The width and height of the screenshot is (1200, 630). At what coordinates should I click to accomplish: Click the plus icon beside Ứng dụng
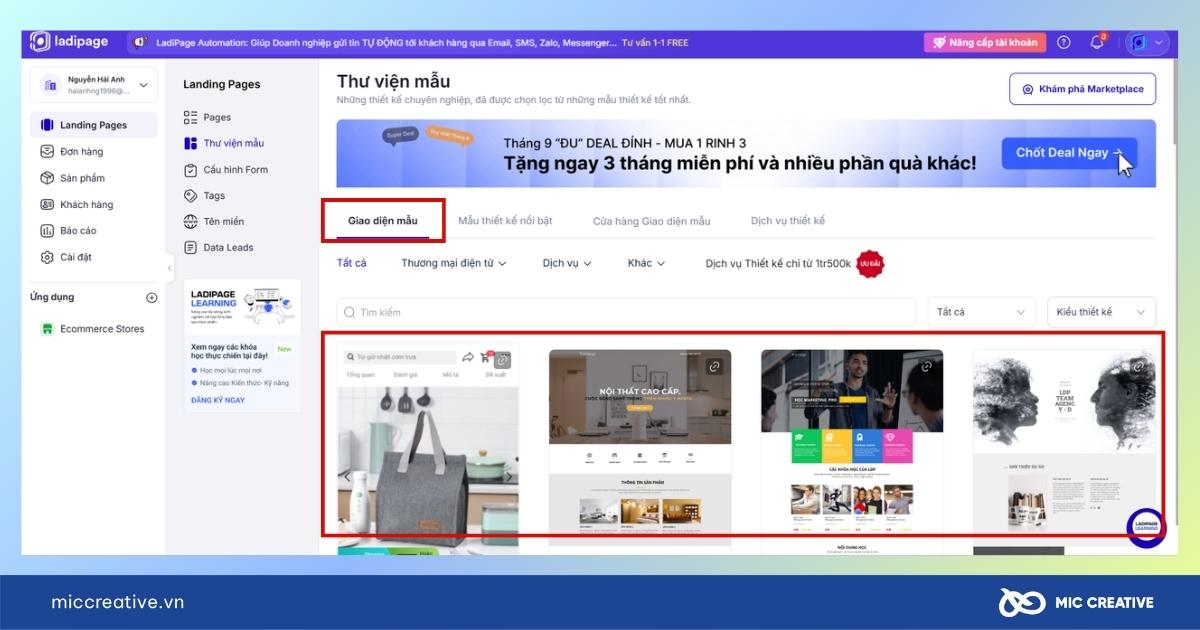click(152, 298)
